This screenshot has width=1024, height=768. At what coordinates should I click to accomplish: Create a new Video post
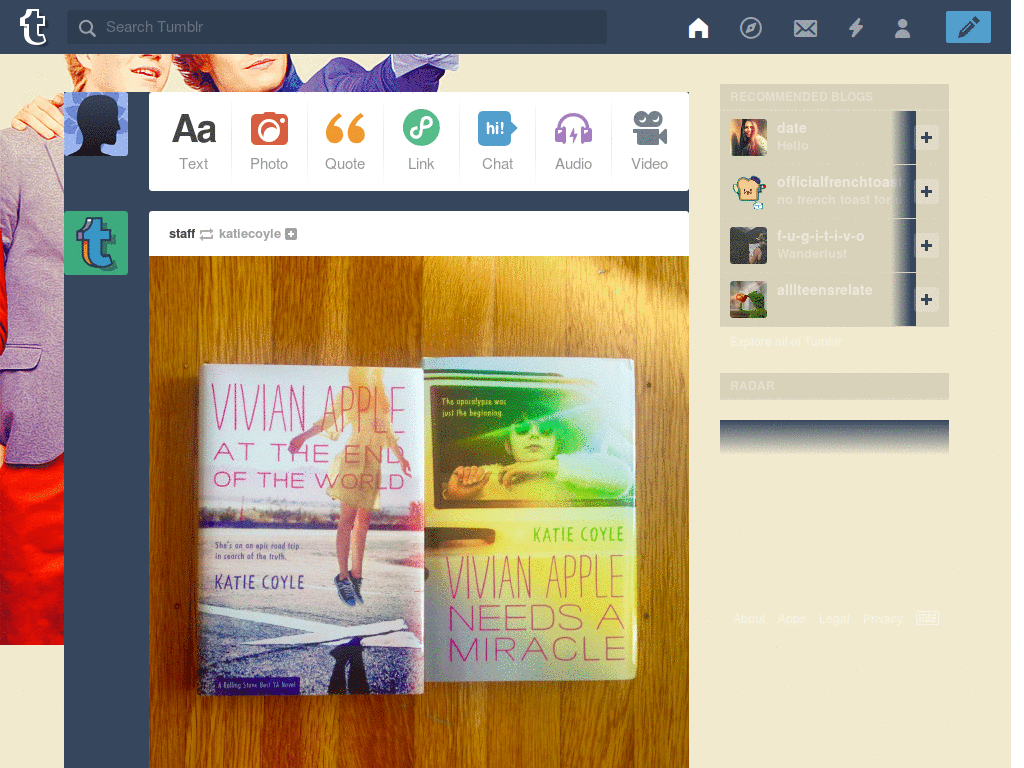coord(649,141)
